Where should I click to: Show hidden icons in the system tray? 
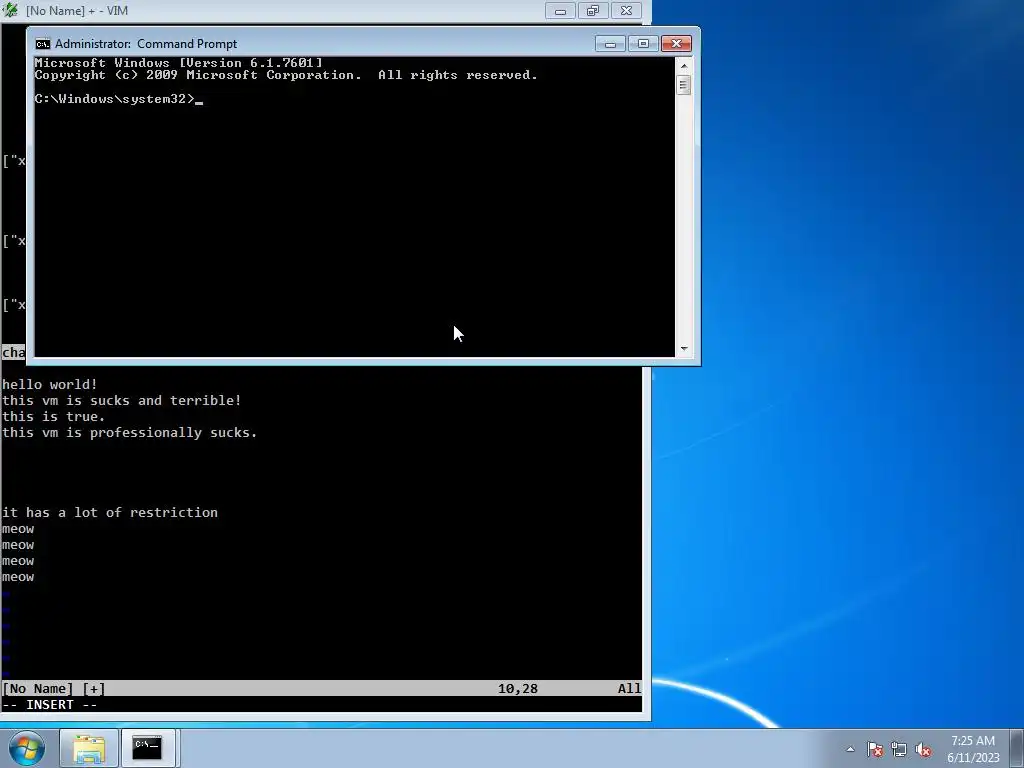[x=850, y=749]
